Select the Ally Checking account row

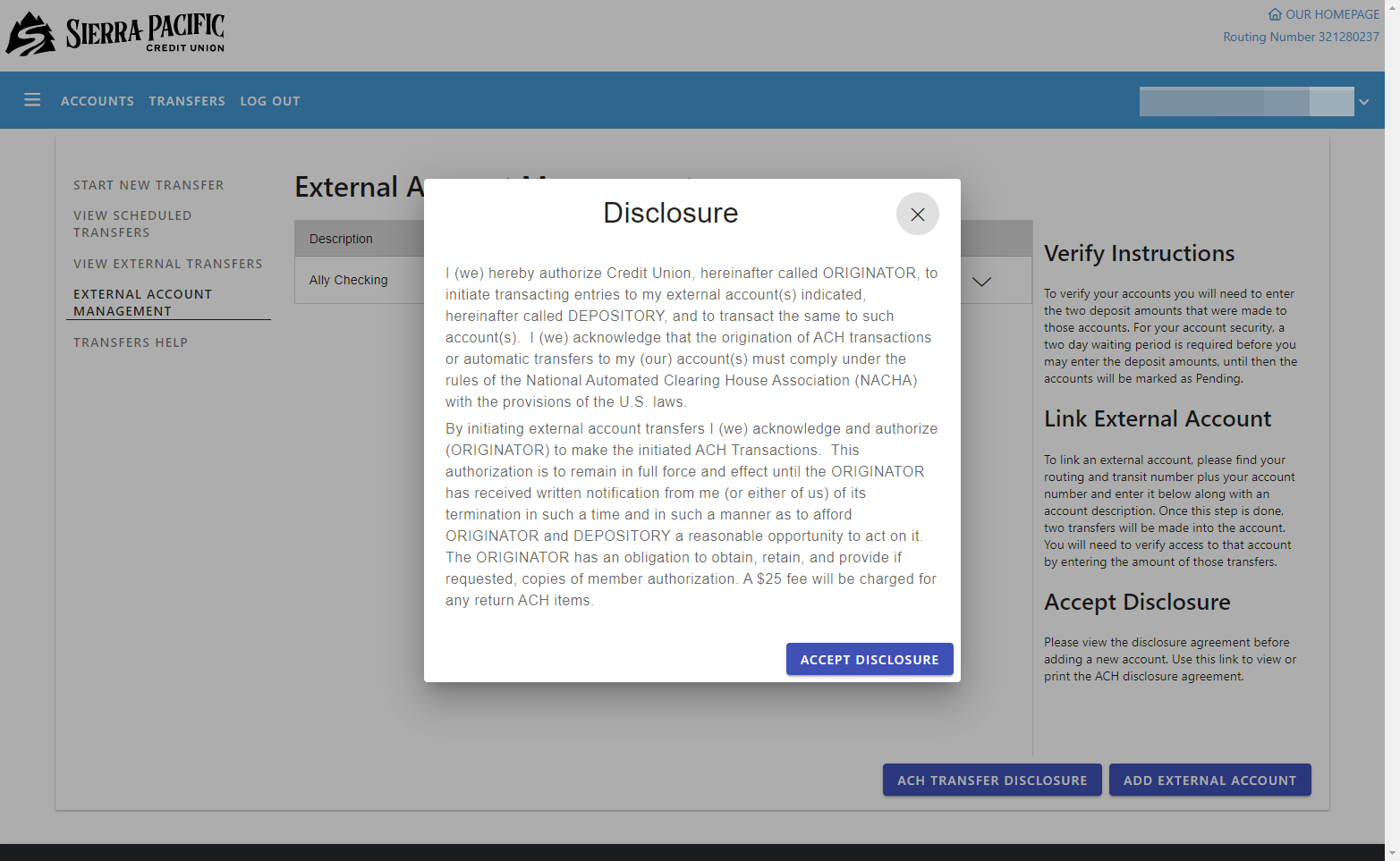(663, 280)
